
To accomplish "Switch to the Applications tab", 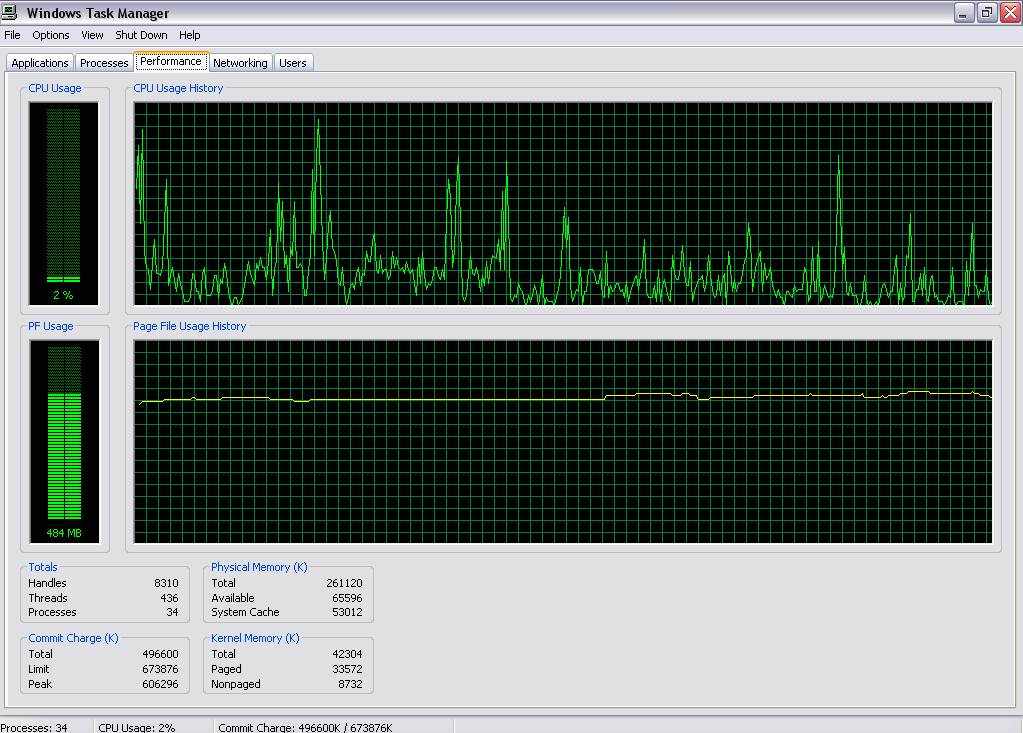I will [x=40, y=63].
